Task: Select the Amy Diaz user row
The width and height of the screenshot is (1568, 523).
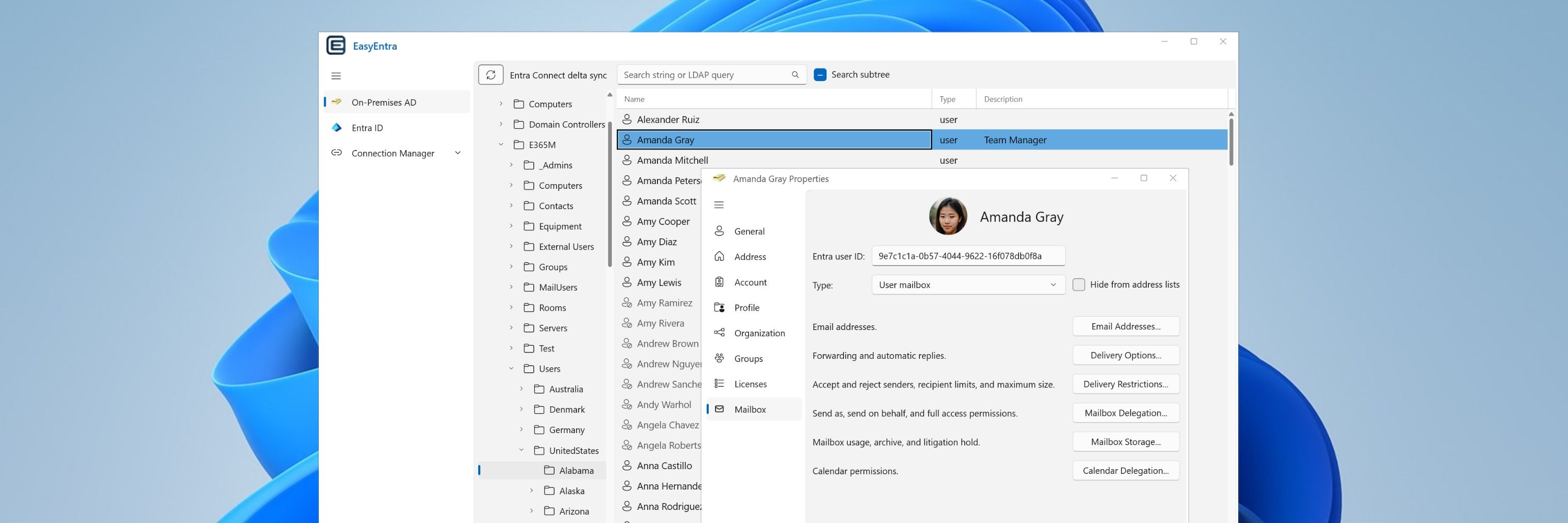Action: pos(659,242)
